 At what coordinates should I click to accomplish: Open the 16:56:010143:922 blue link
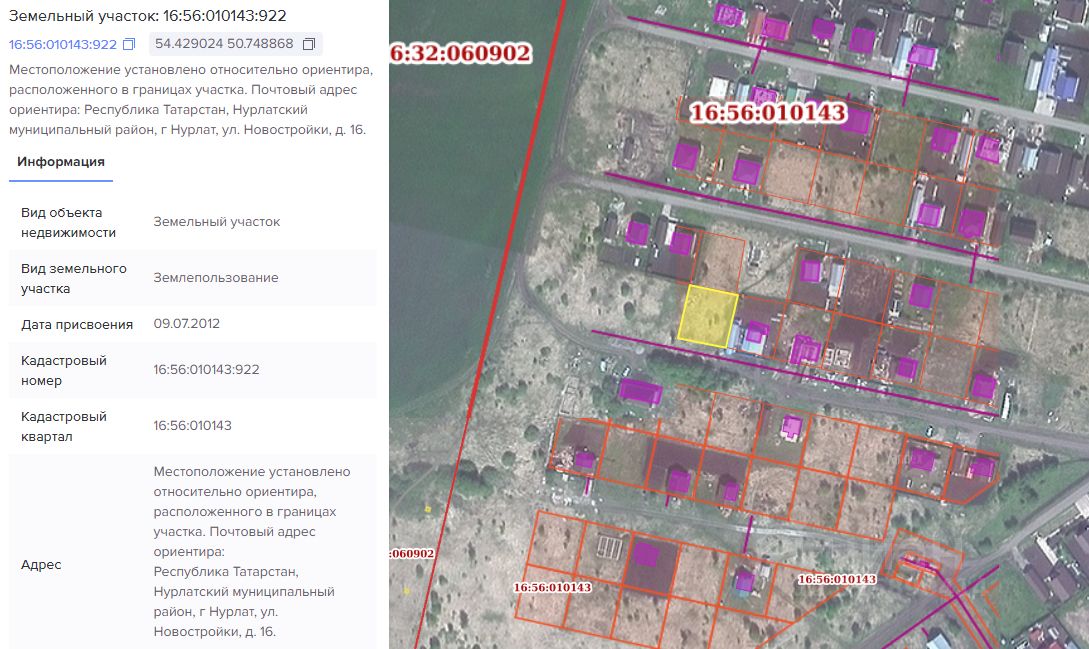pyautogui.click(x=63, y=44)
